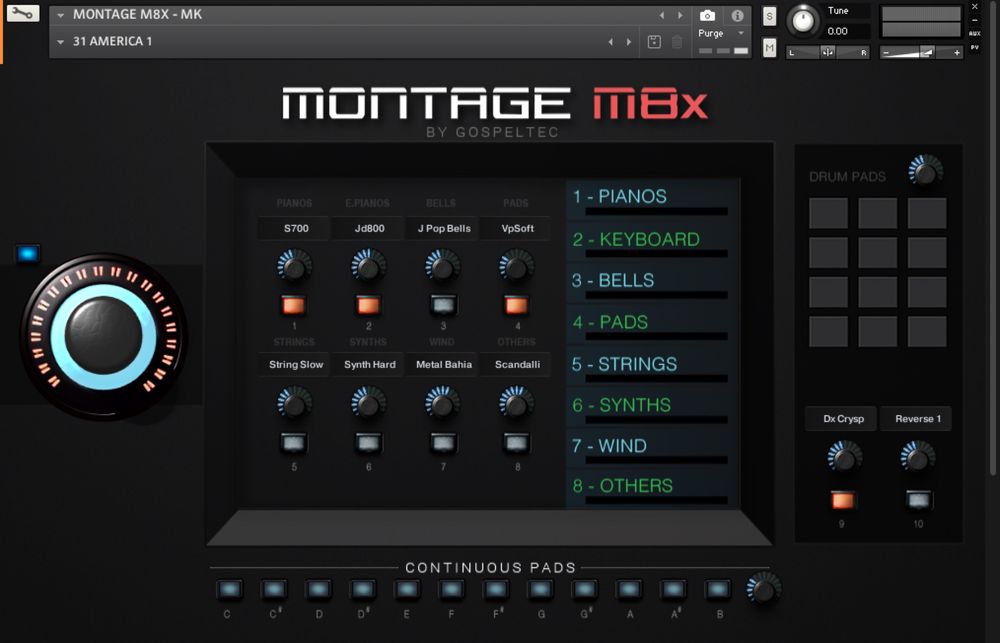
Task: Open the VpSoft pad sound selector
Action: click(517, 228)
